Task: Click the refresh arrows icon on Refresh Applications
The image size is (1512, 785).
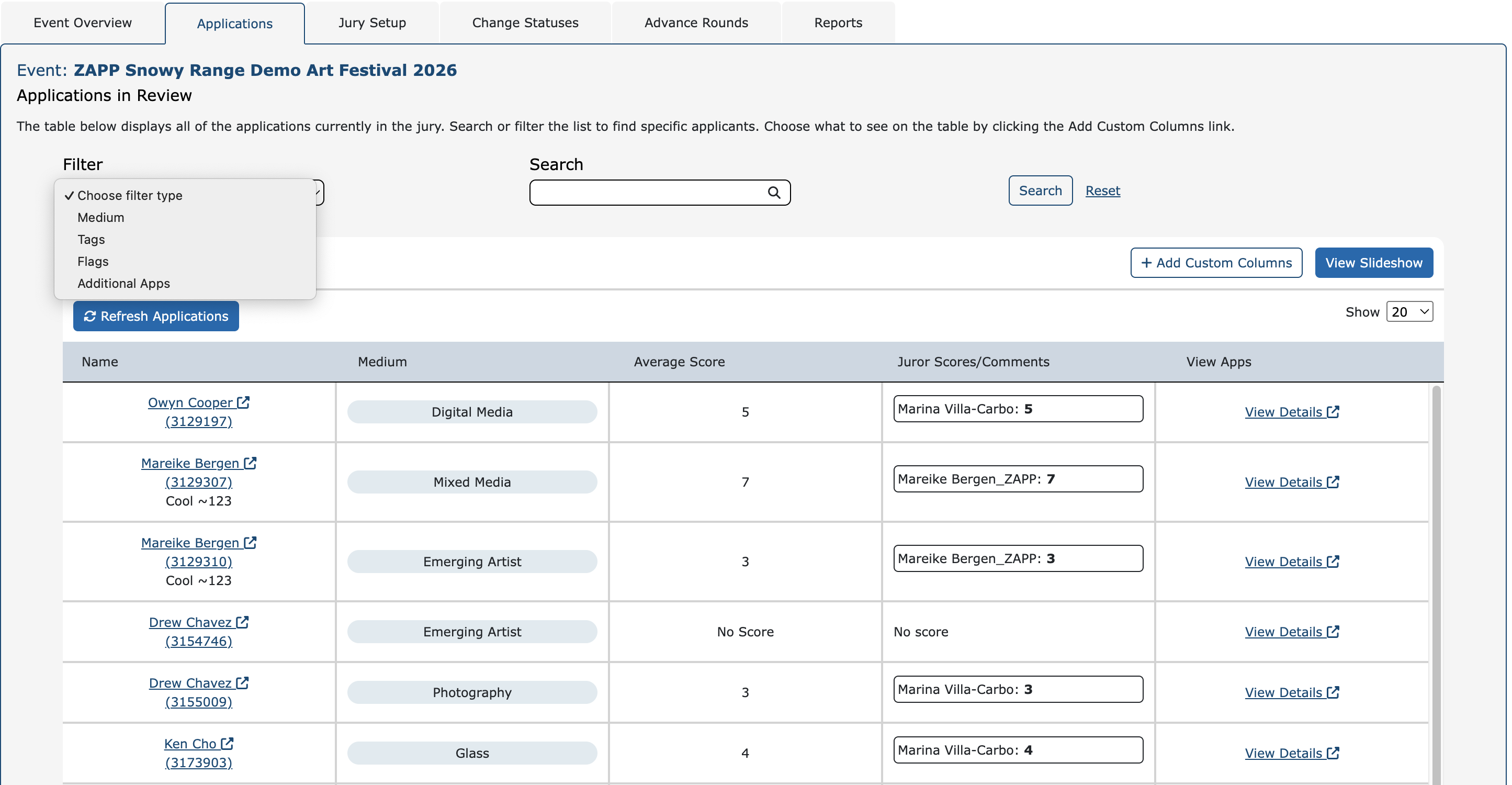Action: (90, 316)
